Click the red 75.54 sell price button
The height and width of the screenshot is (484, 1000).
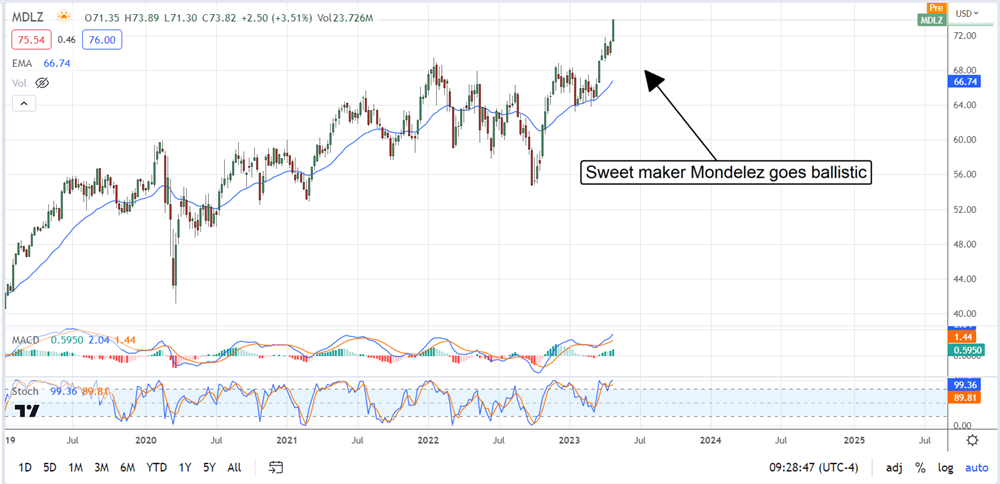[x=30, y=39]
